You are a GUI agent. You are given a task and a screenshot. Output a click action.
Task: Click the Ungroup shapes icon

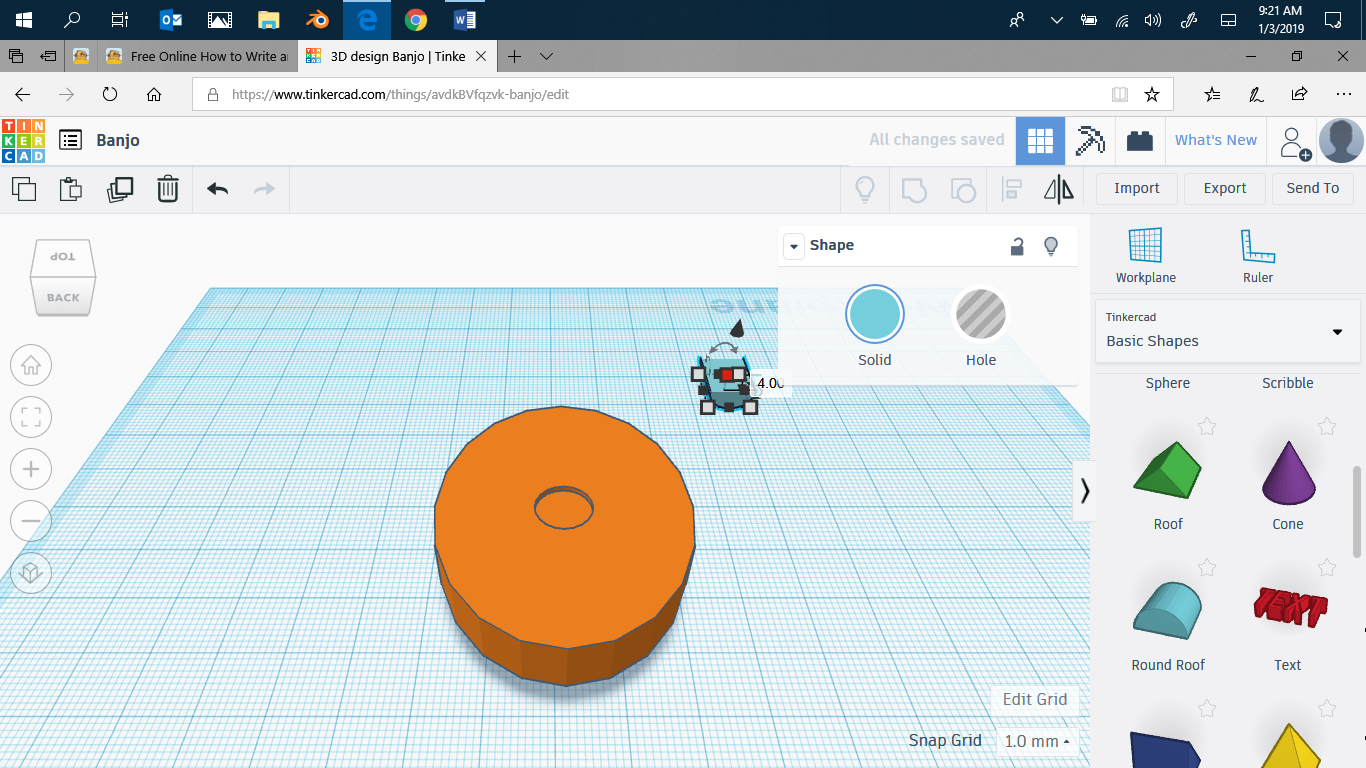point(962,188)
